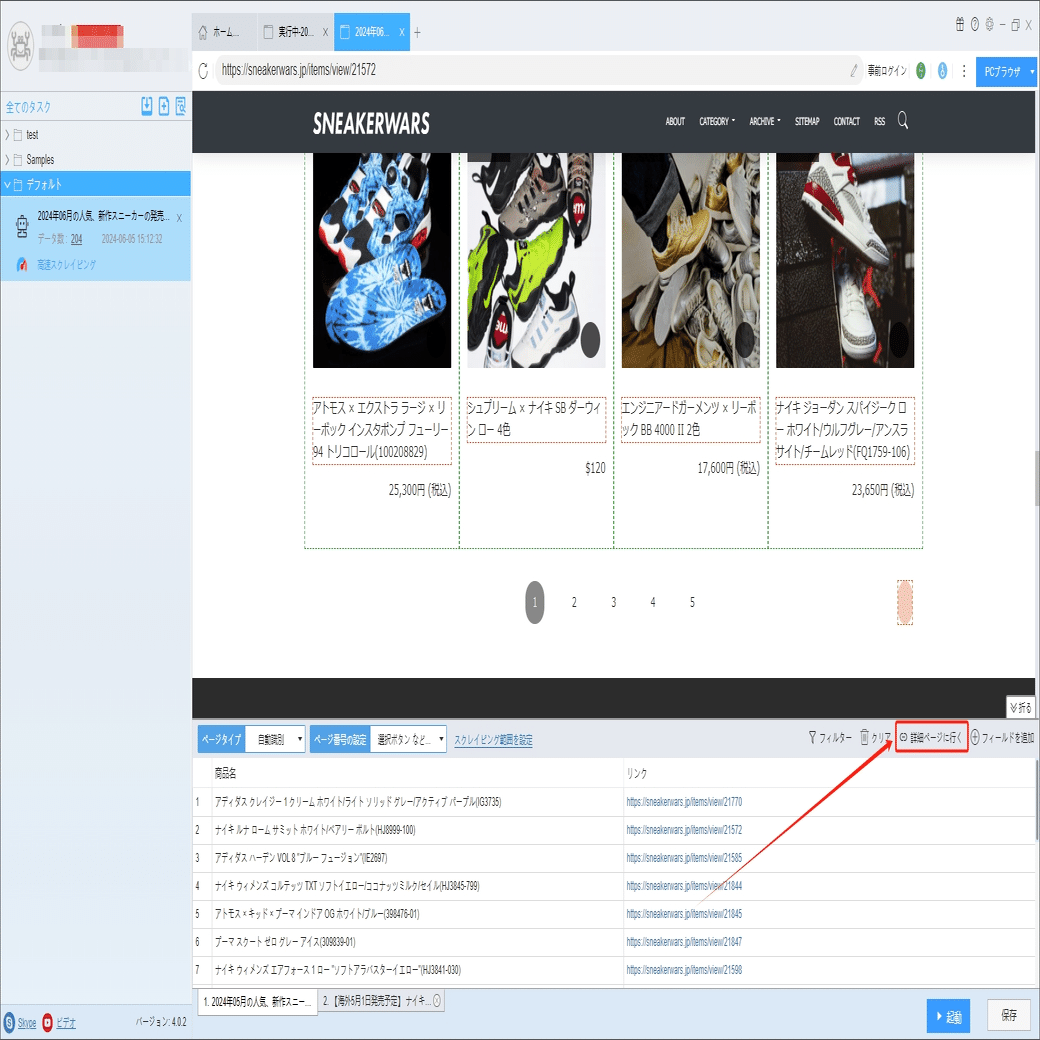The image size is (1040, 1040).
Task: Click the 折る collapse panel button
Action: pos(1020,708)
